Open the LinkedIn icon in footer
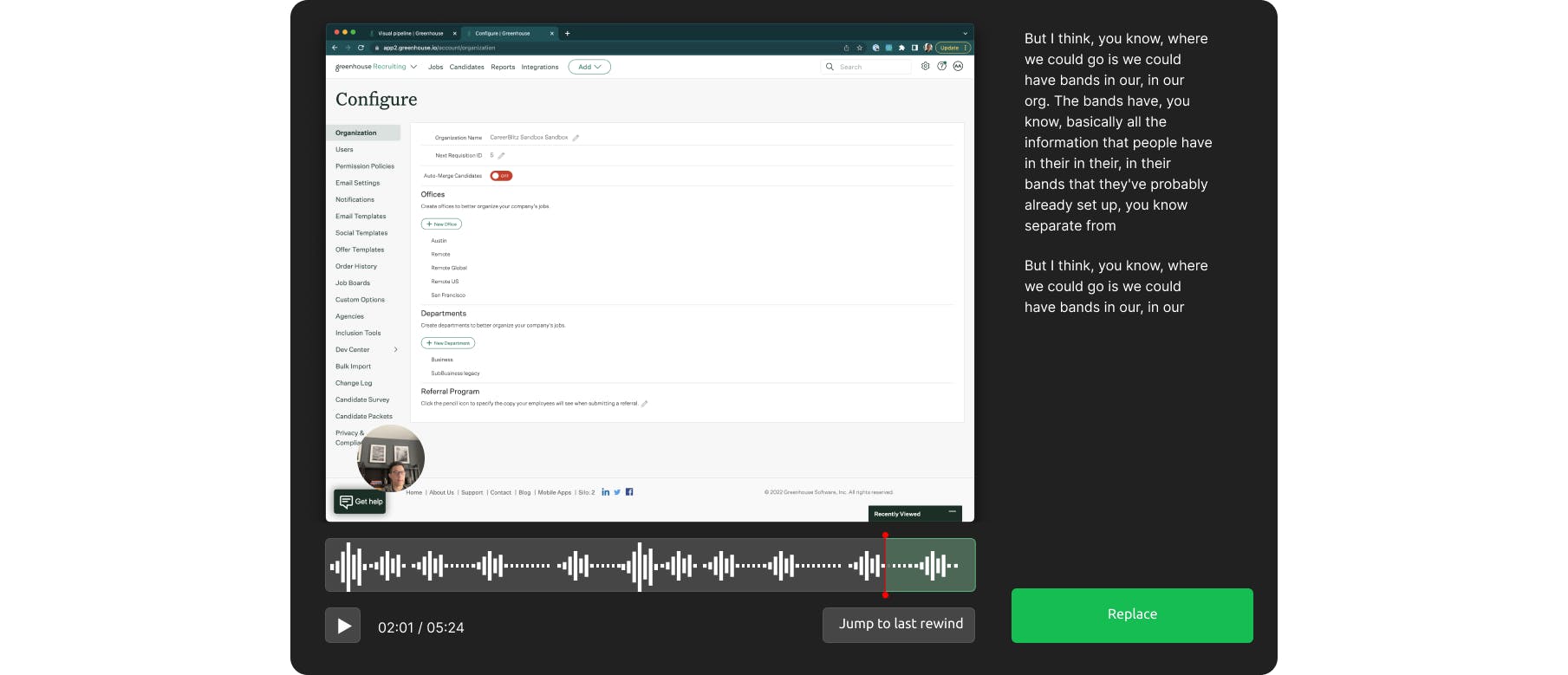The width and height of the screenshot is (1568, 675). pos(606,492)
